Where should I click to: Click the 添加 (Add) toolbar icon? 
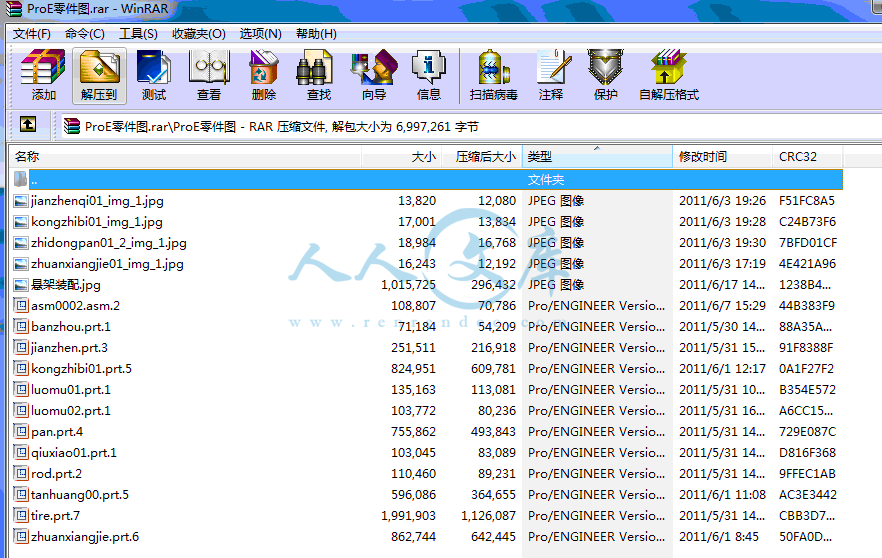click(43, 75)
